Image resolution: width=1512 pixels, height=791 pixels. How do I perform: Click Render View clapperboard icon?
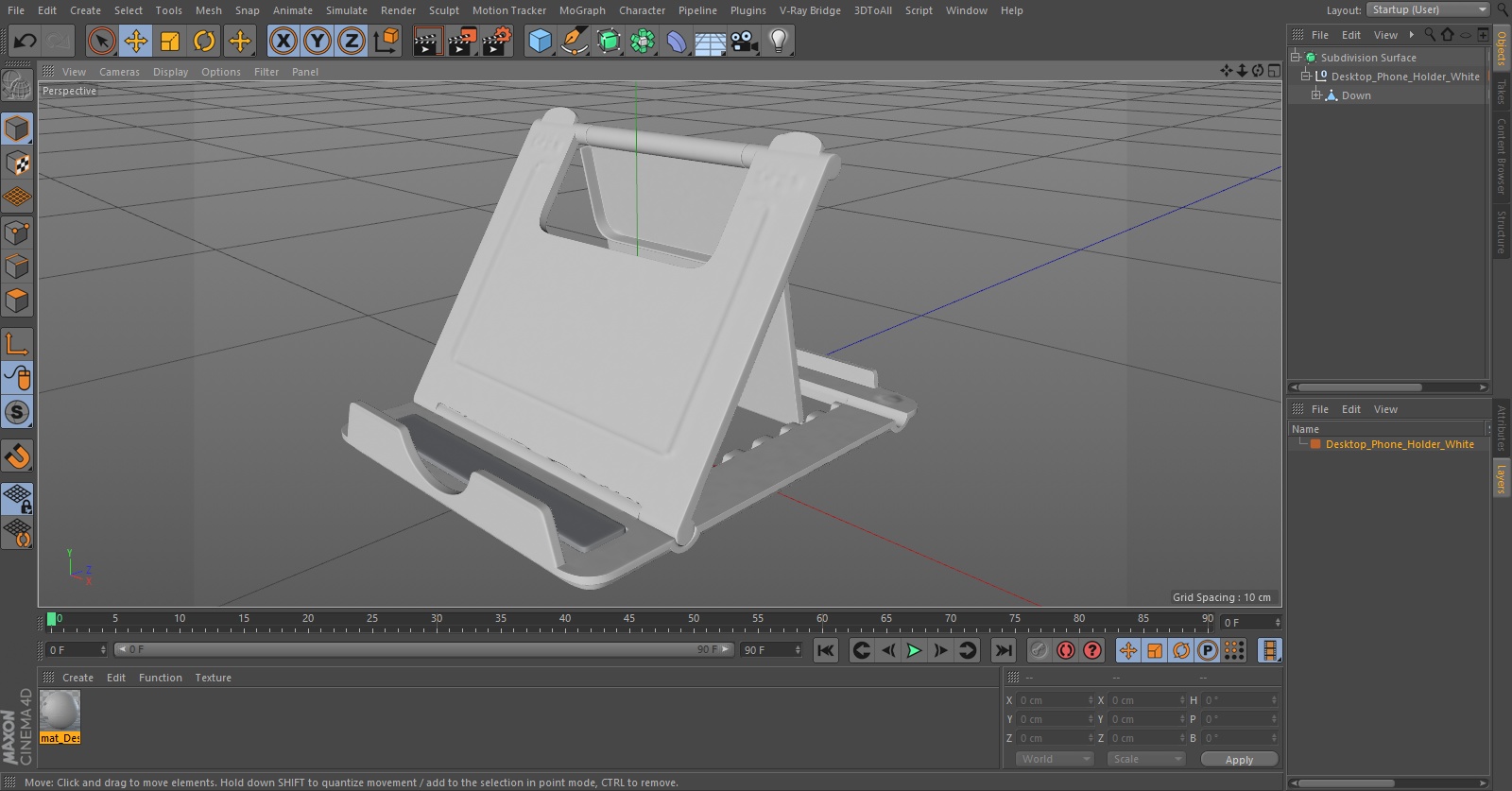pos(427,41)
